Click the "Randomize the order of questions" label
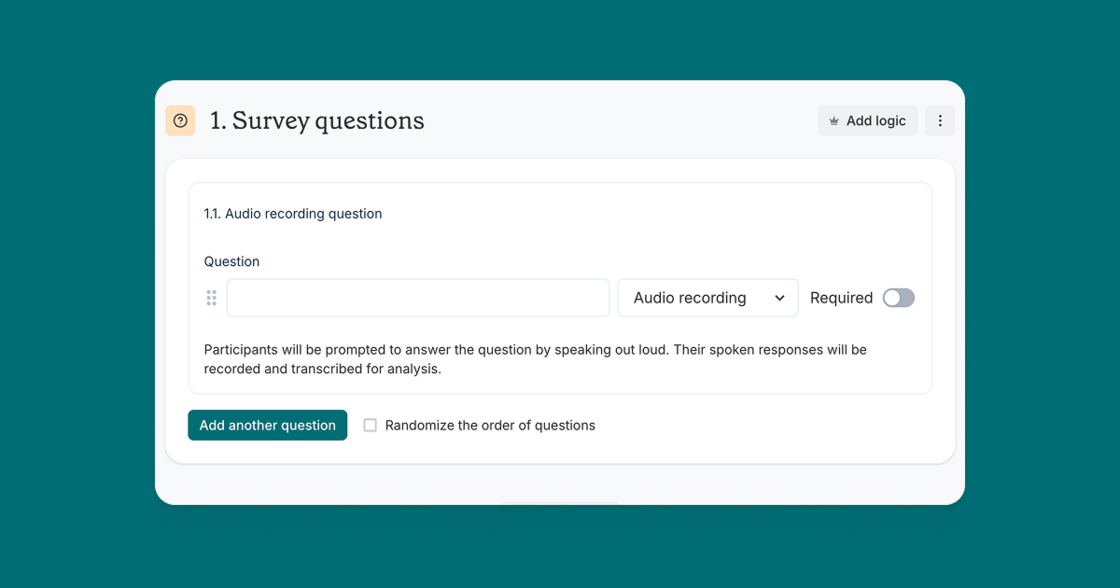The width and height of the screenshot is (1120, 588). [x=490, y=425]
